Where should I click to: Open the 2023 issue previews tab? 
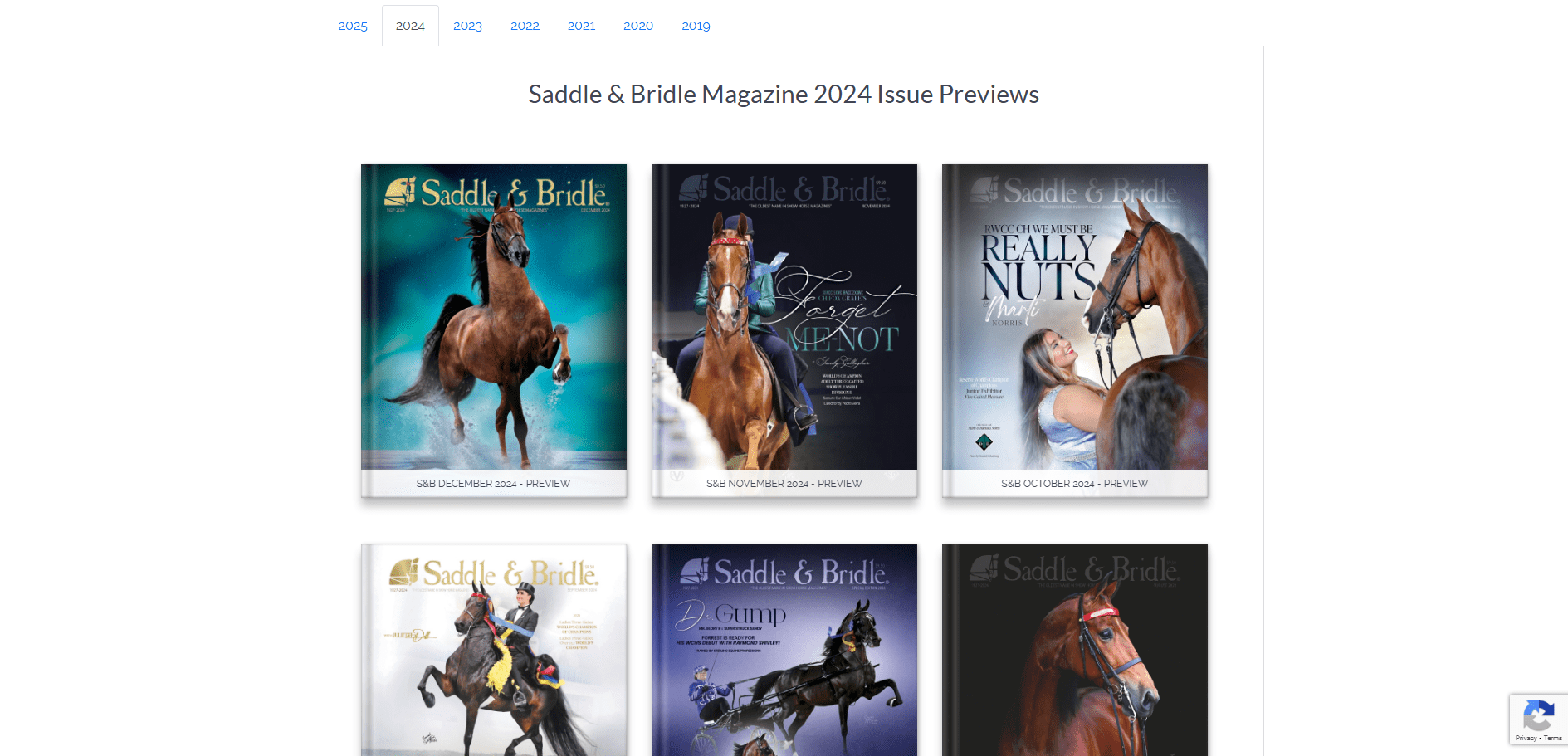tap(467, 26)
